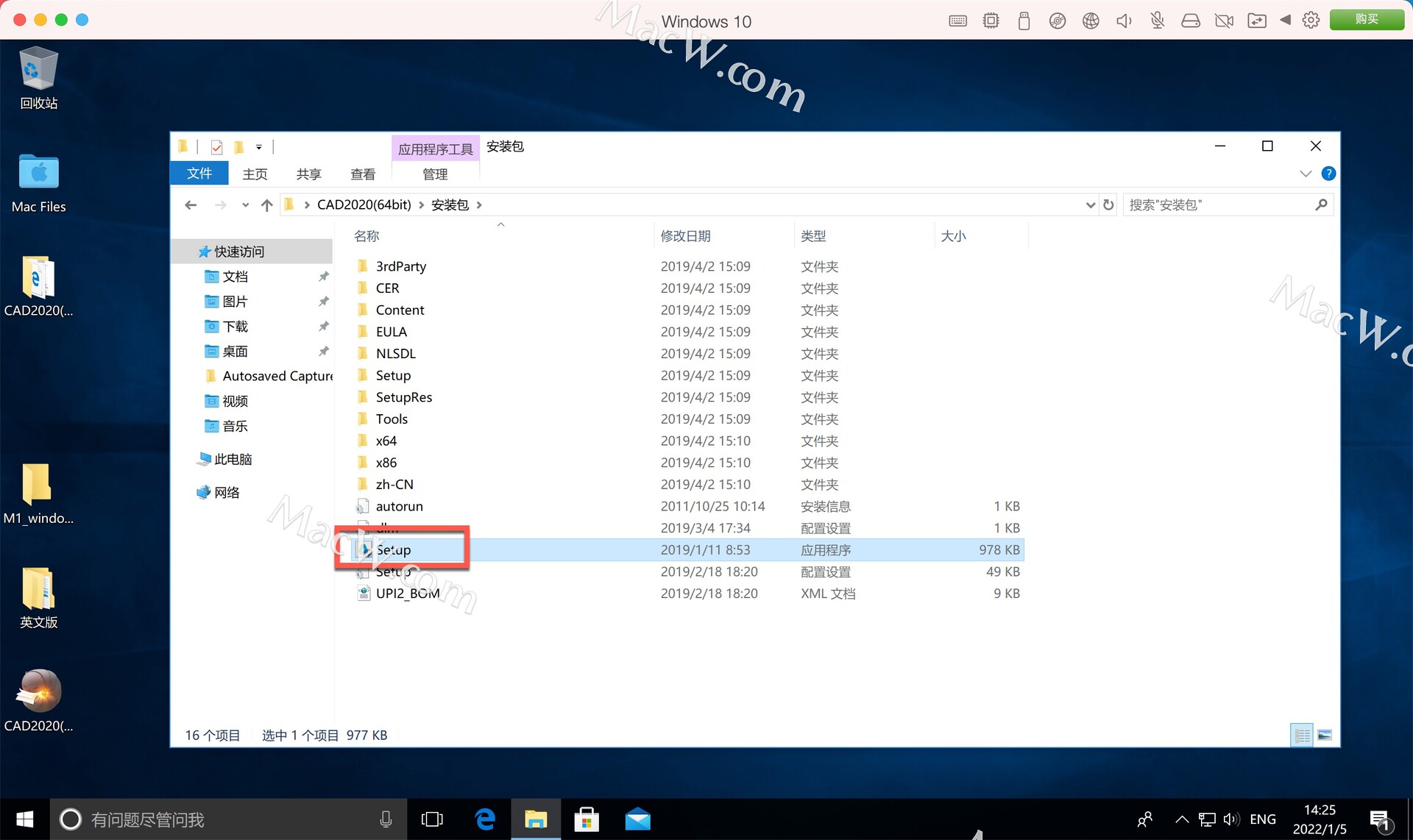This screenshot has height=840, width=1413.
Task: Click the refresh button beside address bar
Action: (1108, 205)
